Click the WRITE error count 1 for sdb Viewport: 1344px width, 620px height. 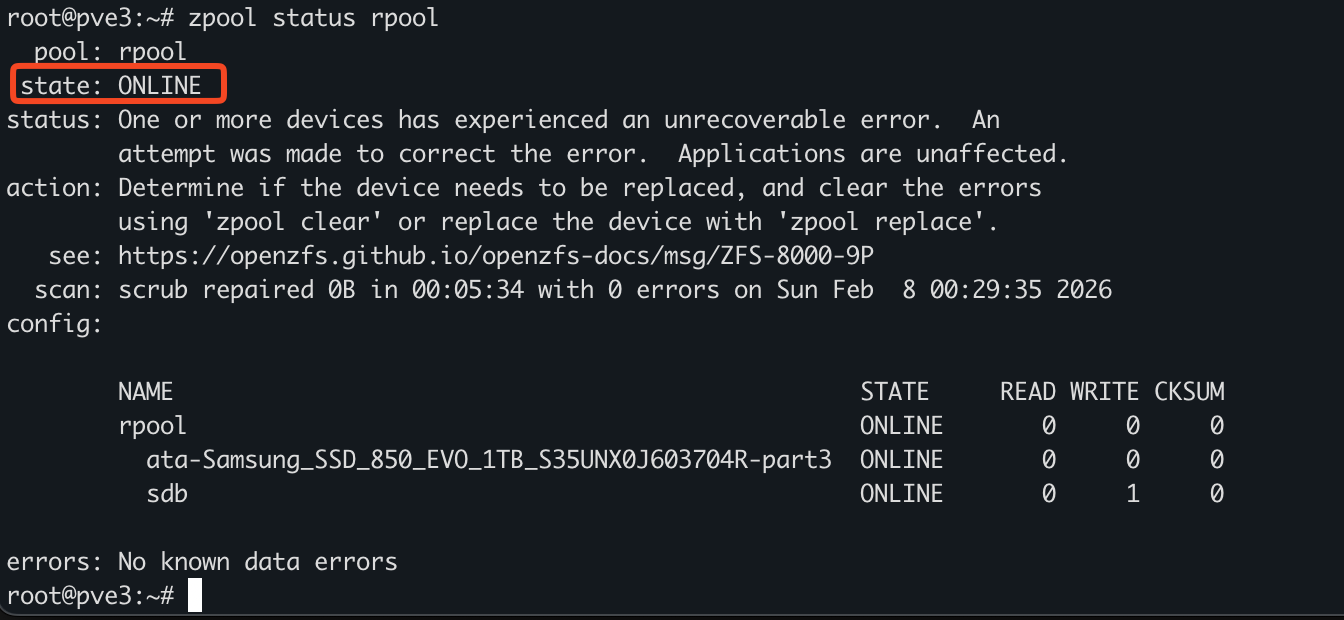[x=1132, y=494]
